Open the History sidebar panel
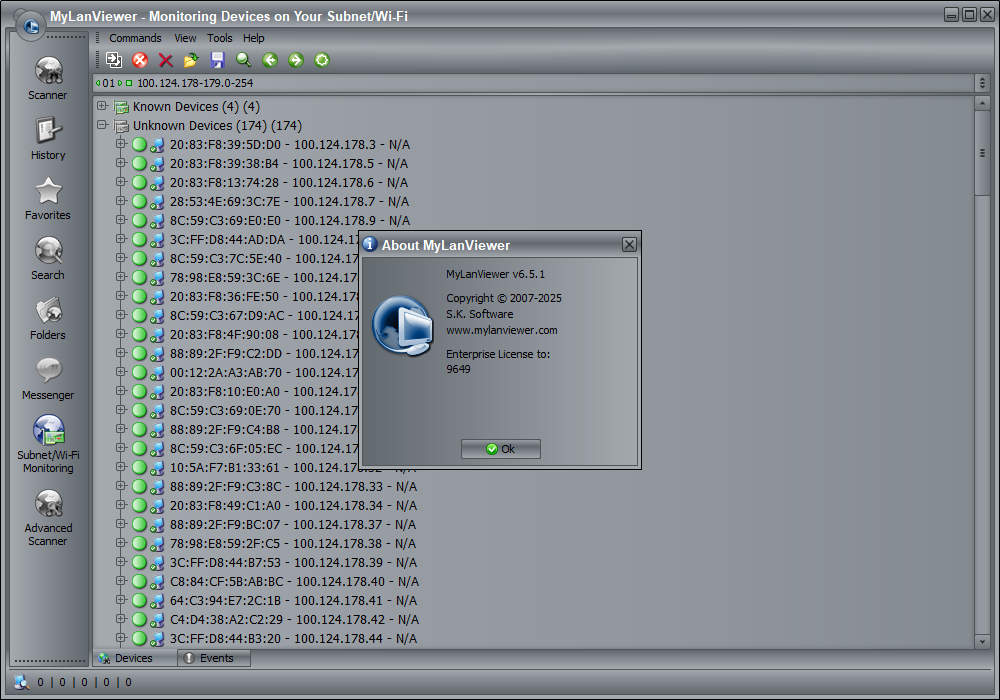This screenshot has height=700, width=1000. (x=48, y=138)
